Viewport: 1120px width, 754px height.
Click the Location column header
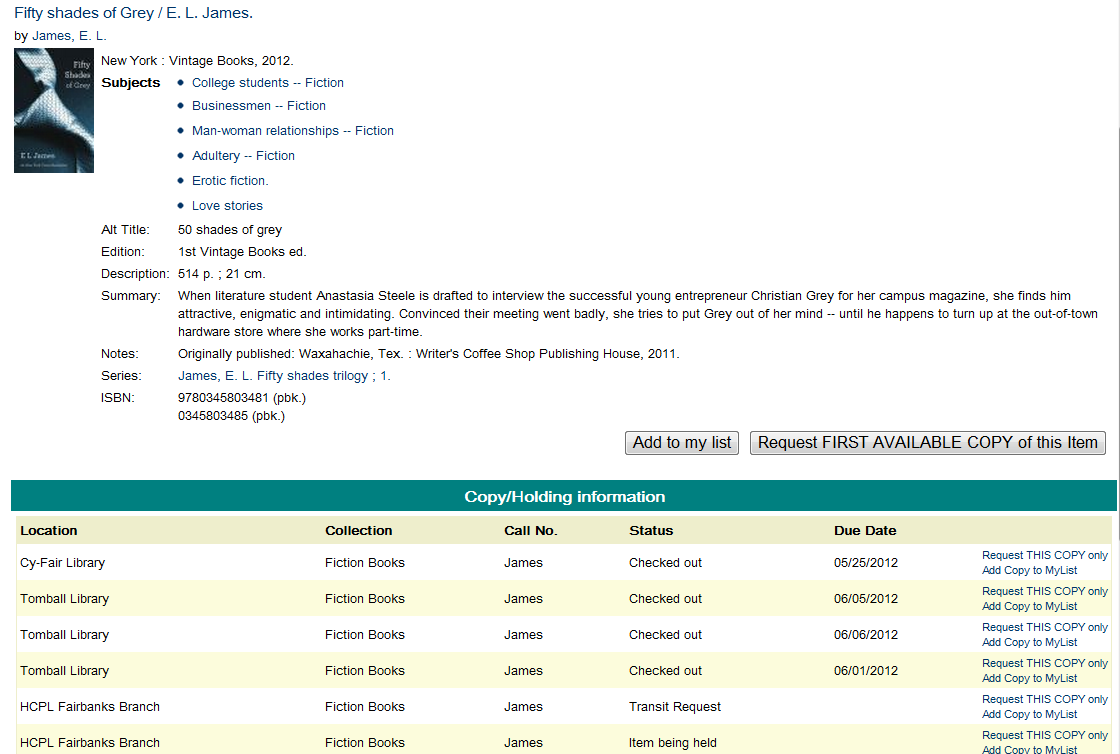pos(49,531)
